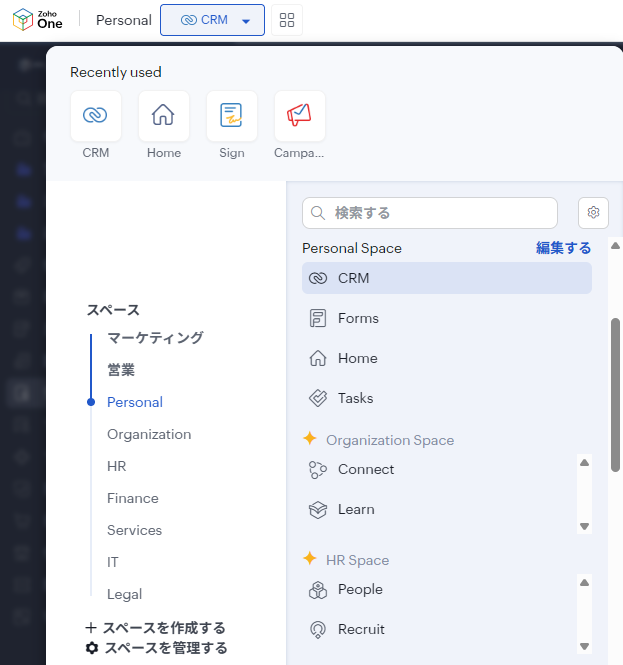Launch Zoho Sign from Recently used

click(x=231, y=117)
